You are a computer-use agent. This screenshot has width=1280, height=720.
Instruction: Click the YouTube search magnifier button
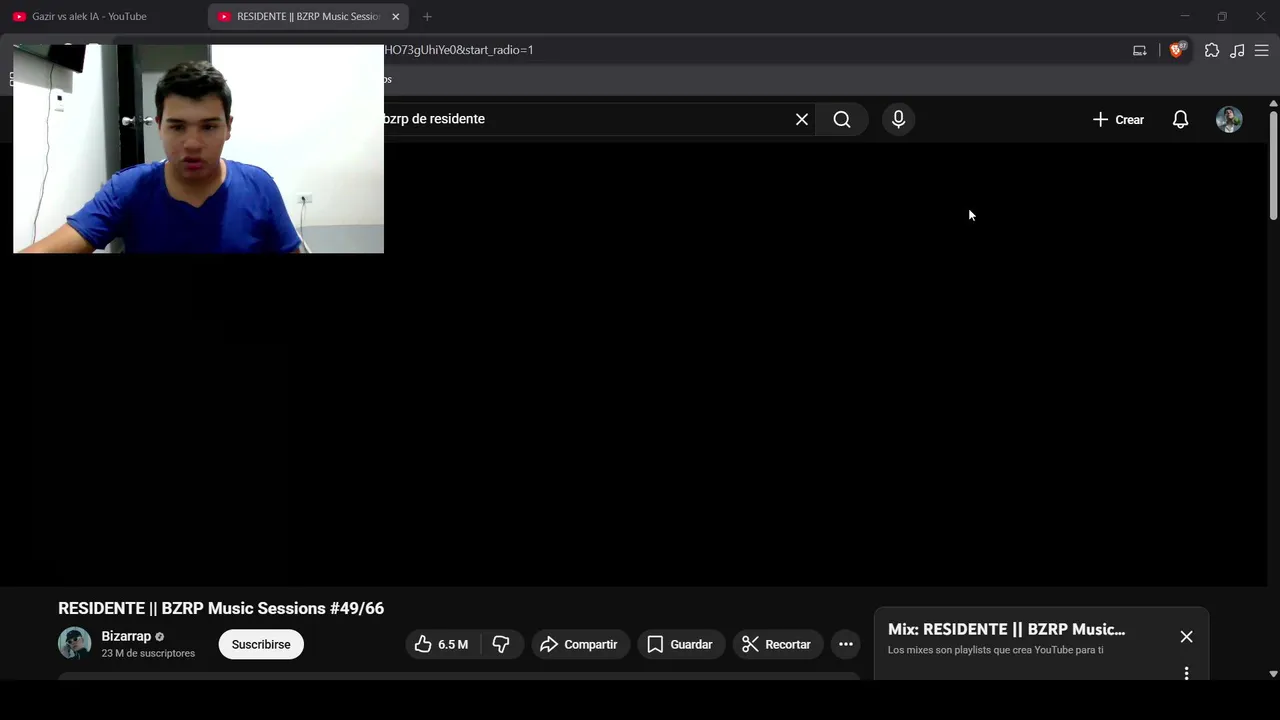[842, 119]
